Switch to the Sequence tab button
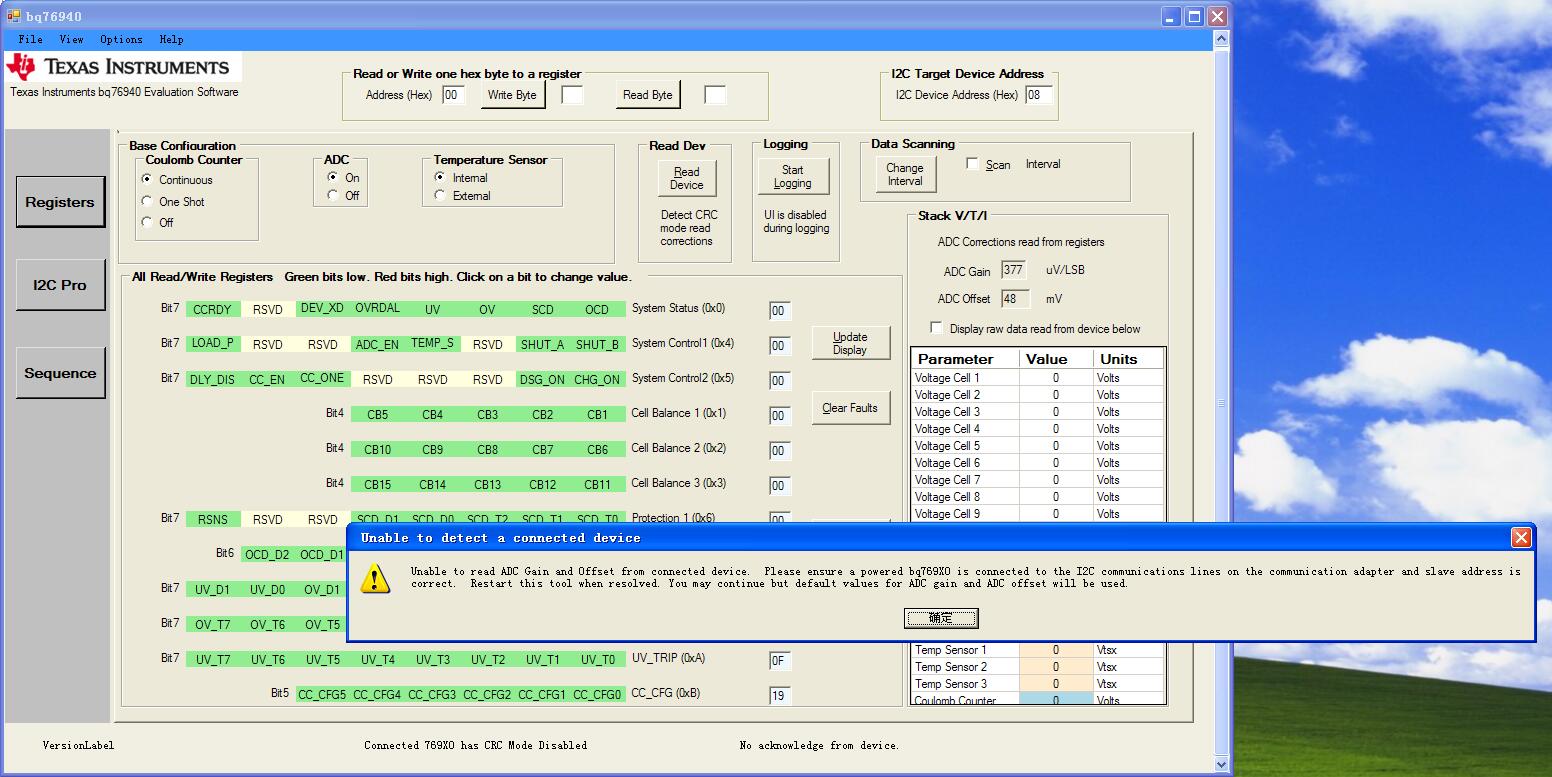 [x=60, y=373]
